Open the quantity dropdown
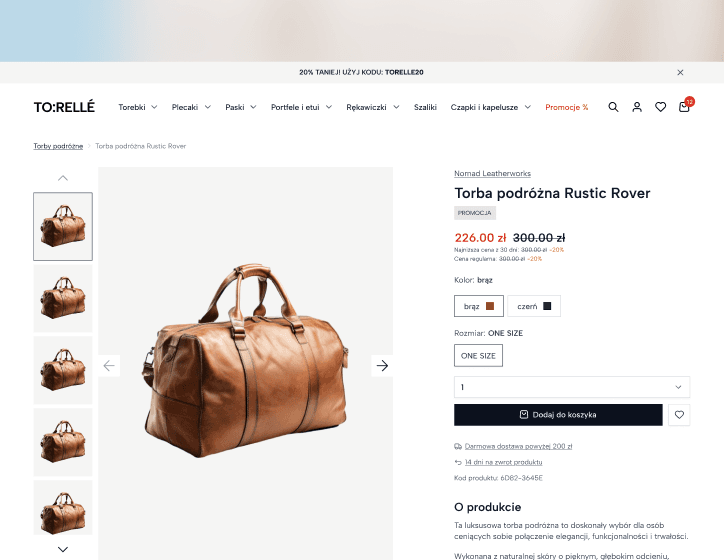This screenshot has height=560, width=724. click(x=572, y=387)
